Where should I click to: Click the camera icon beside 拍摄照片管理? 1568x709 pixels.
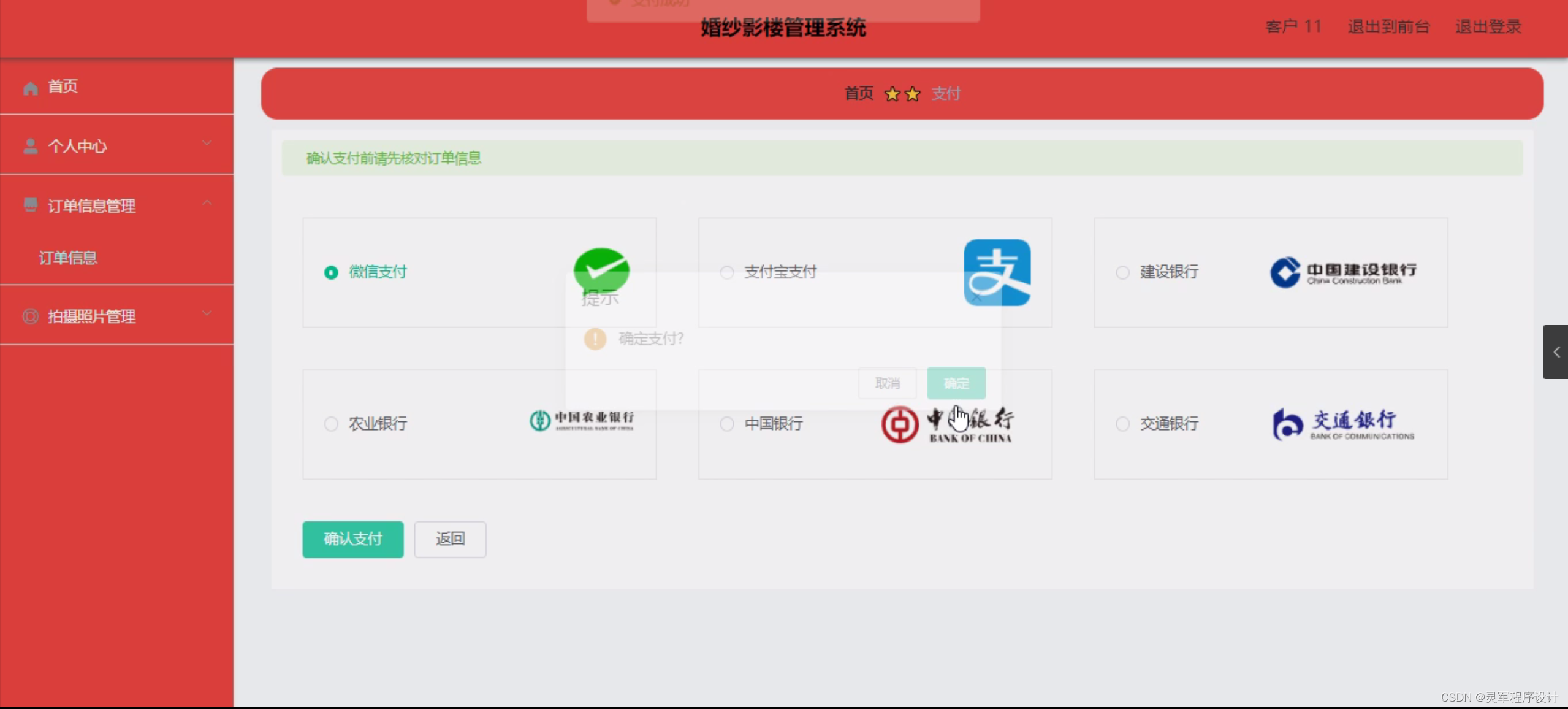click(30, 316)
